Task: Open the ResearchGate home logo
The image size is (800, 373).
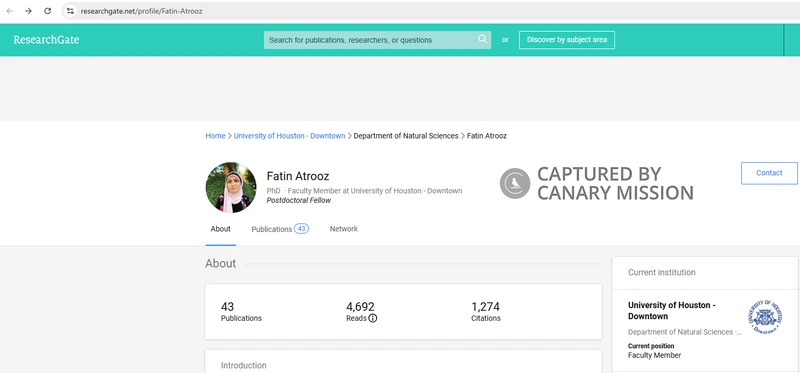Action: click(46, 40)
